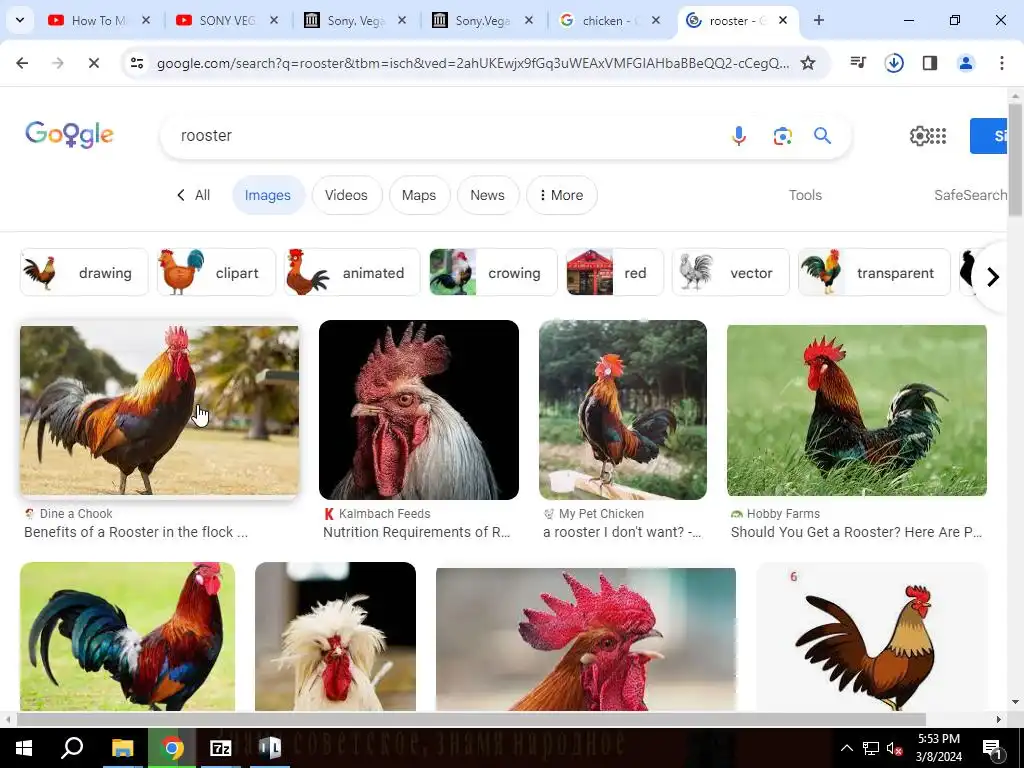
Task: Stop page loading with the X button
Action: point(93,63)
